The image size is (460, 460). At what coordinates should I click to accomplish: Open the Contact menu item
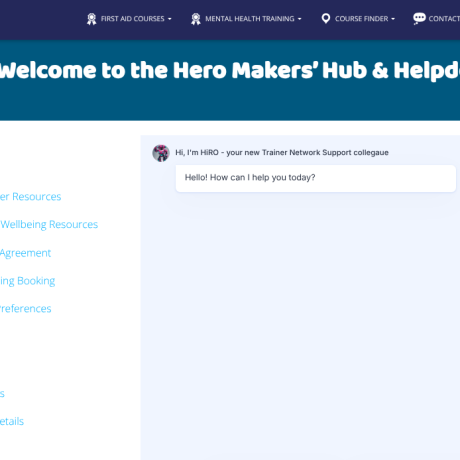coord(444,19)
